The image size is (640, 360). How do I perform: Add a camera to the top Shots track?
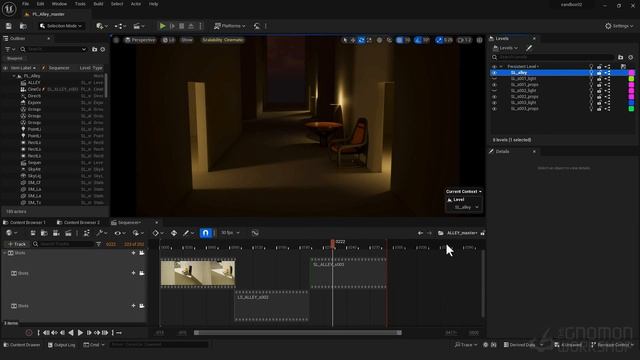[x=142, y=253]
